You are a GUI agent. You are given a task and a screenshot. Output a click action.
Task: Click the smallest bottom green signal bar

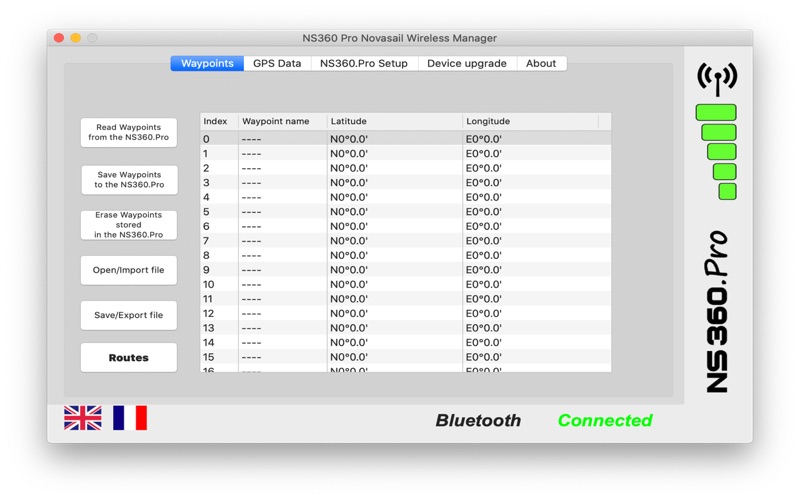[x=727, y=192]
